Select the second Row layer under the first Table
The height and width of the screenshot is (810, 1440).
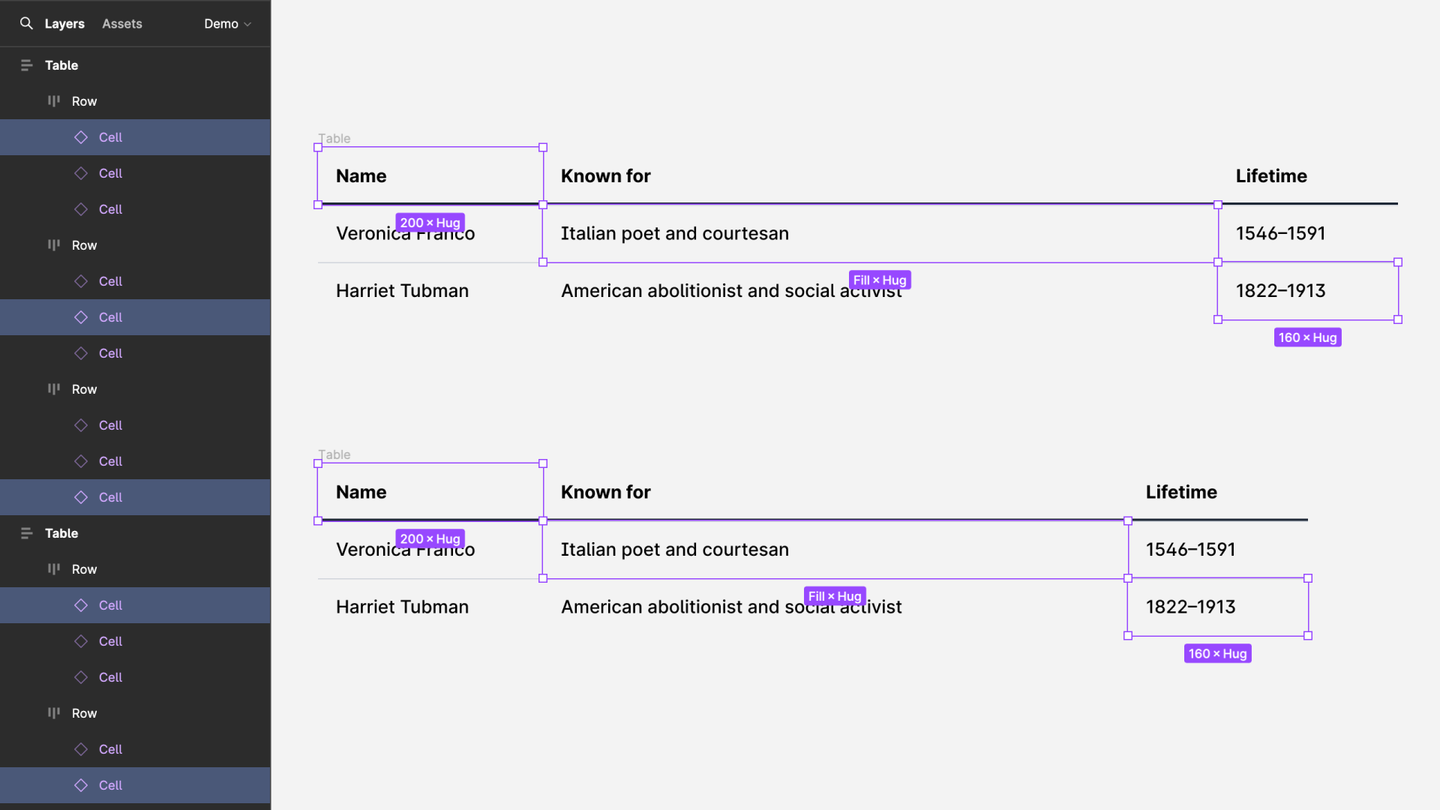[84, 245]
